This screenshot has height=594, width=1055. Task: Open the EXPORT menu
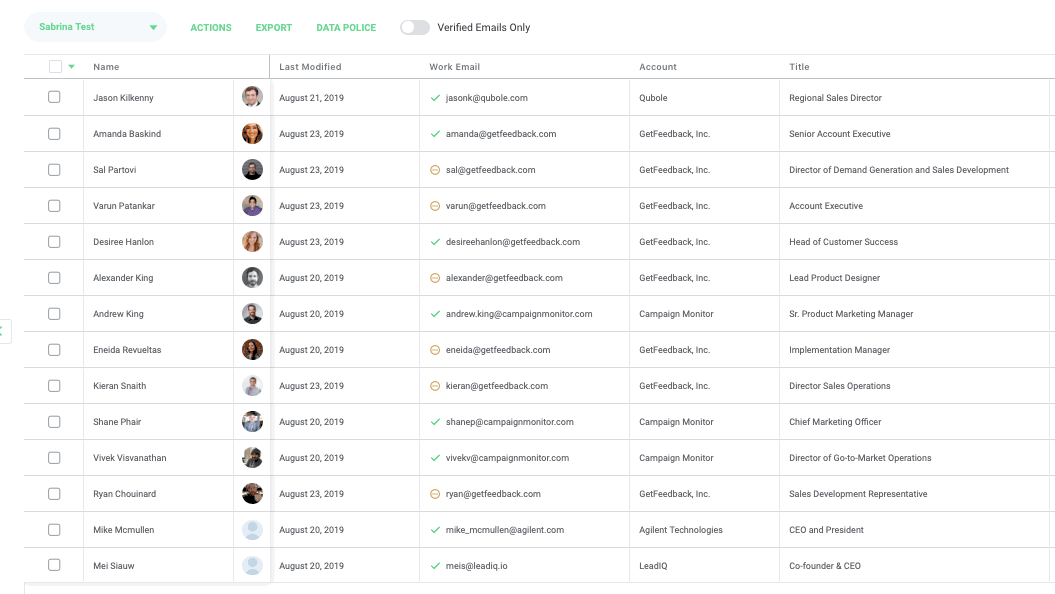274,28
